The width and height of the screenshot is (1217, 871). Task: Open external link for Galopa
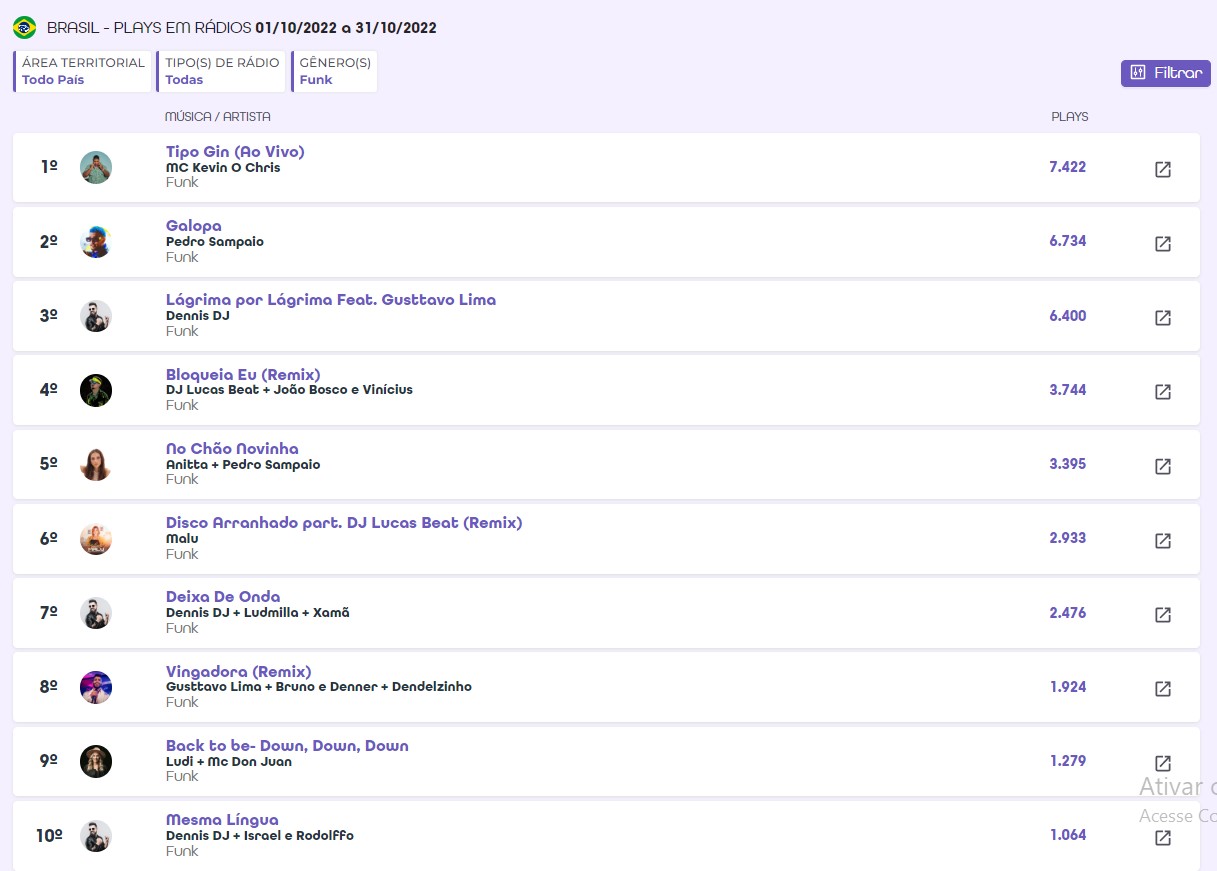coord(1163,243)
